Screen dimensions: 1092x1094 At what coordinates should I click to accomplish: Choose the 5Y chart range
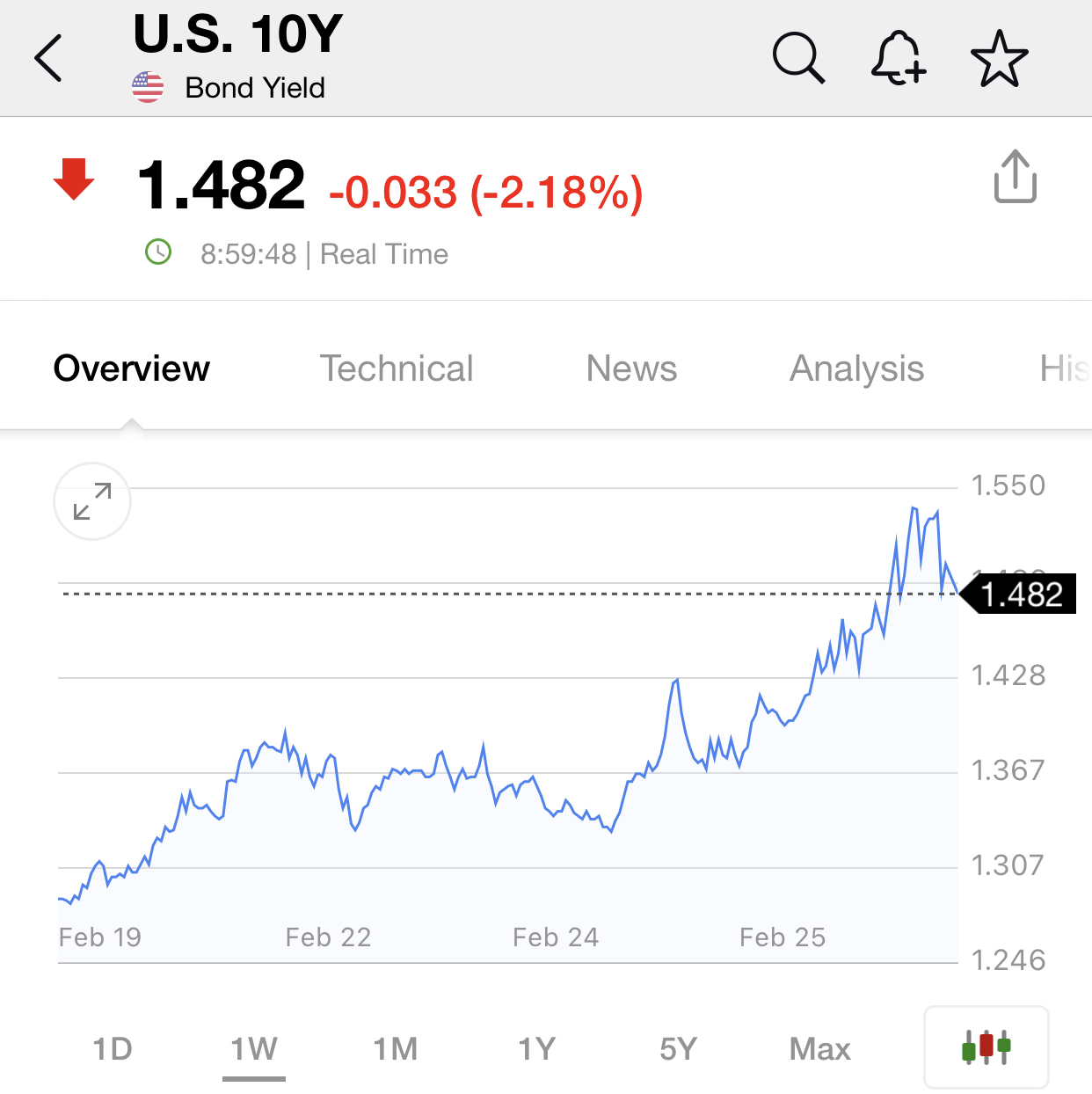(x=679, y=1049)
